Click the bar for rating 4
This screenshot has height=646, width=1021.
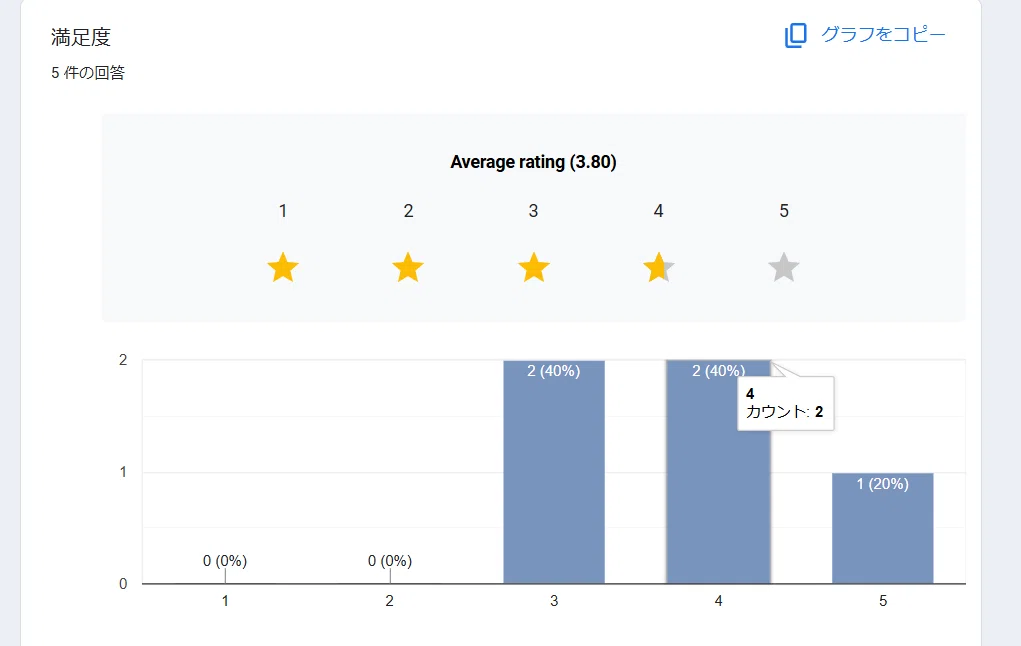(718, 471)
